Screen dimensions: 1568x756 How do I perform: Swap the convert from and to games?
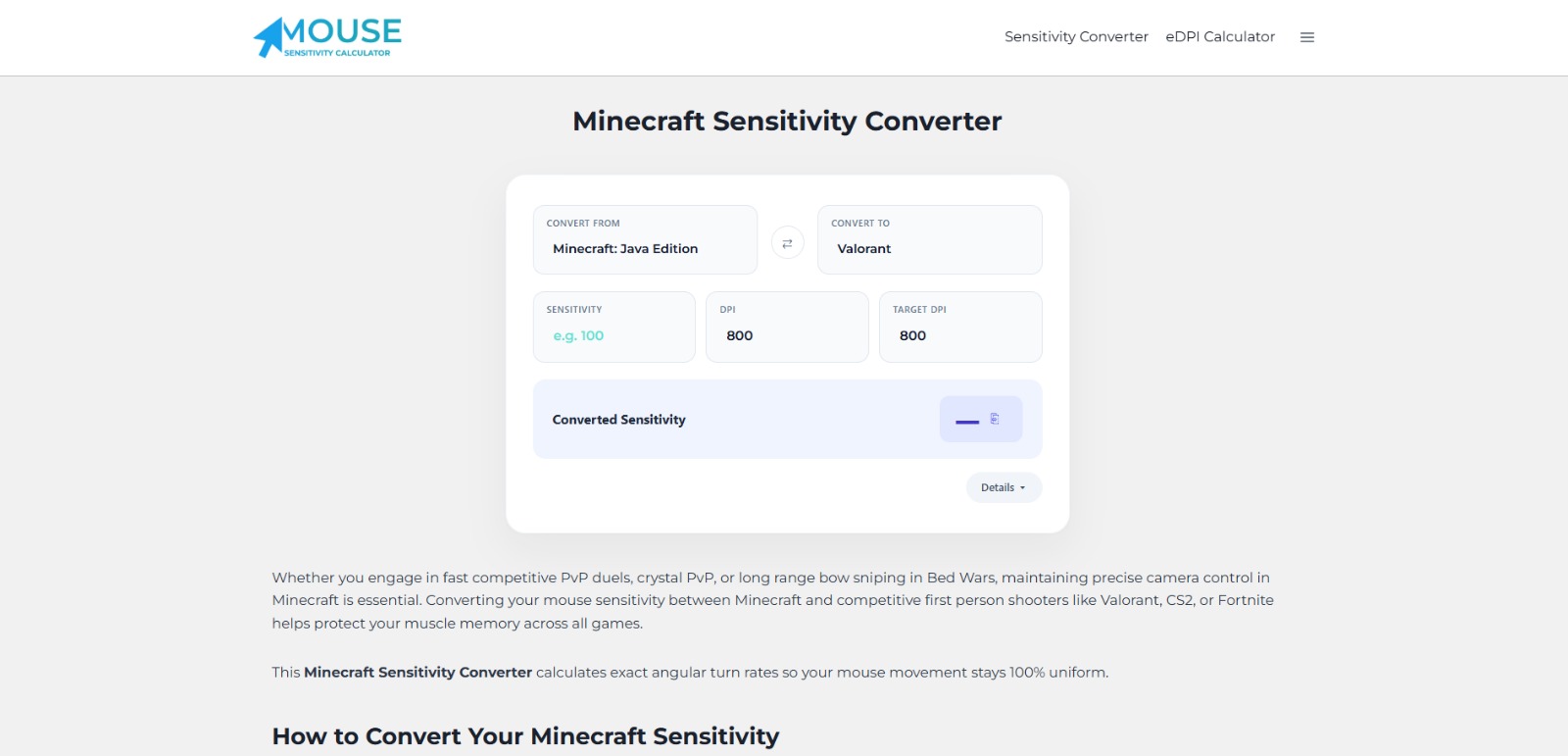787,242
